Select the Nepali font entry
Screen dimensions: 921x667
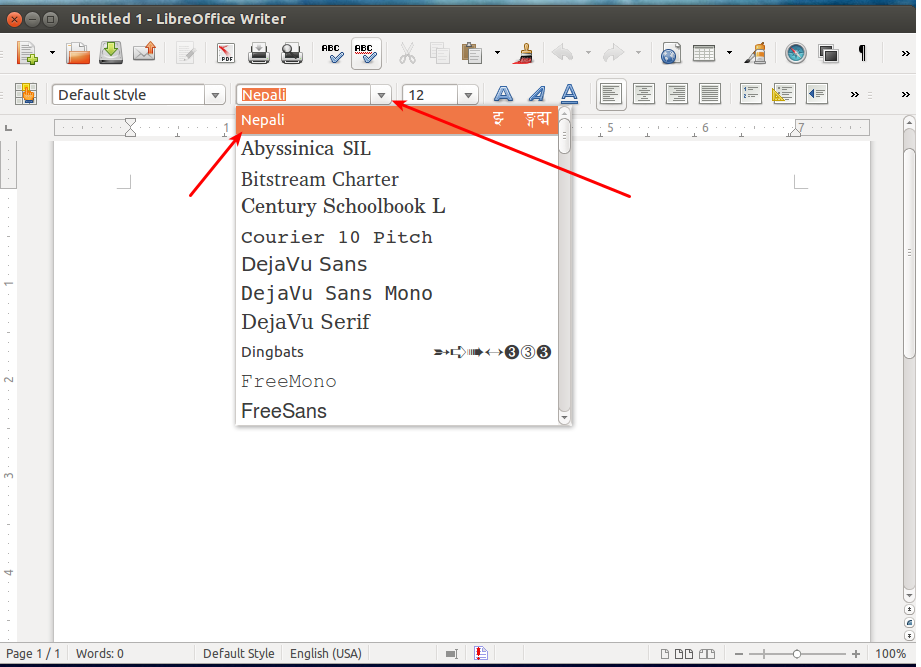397,120
